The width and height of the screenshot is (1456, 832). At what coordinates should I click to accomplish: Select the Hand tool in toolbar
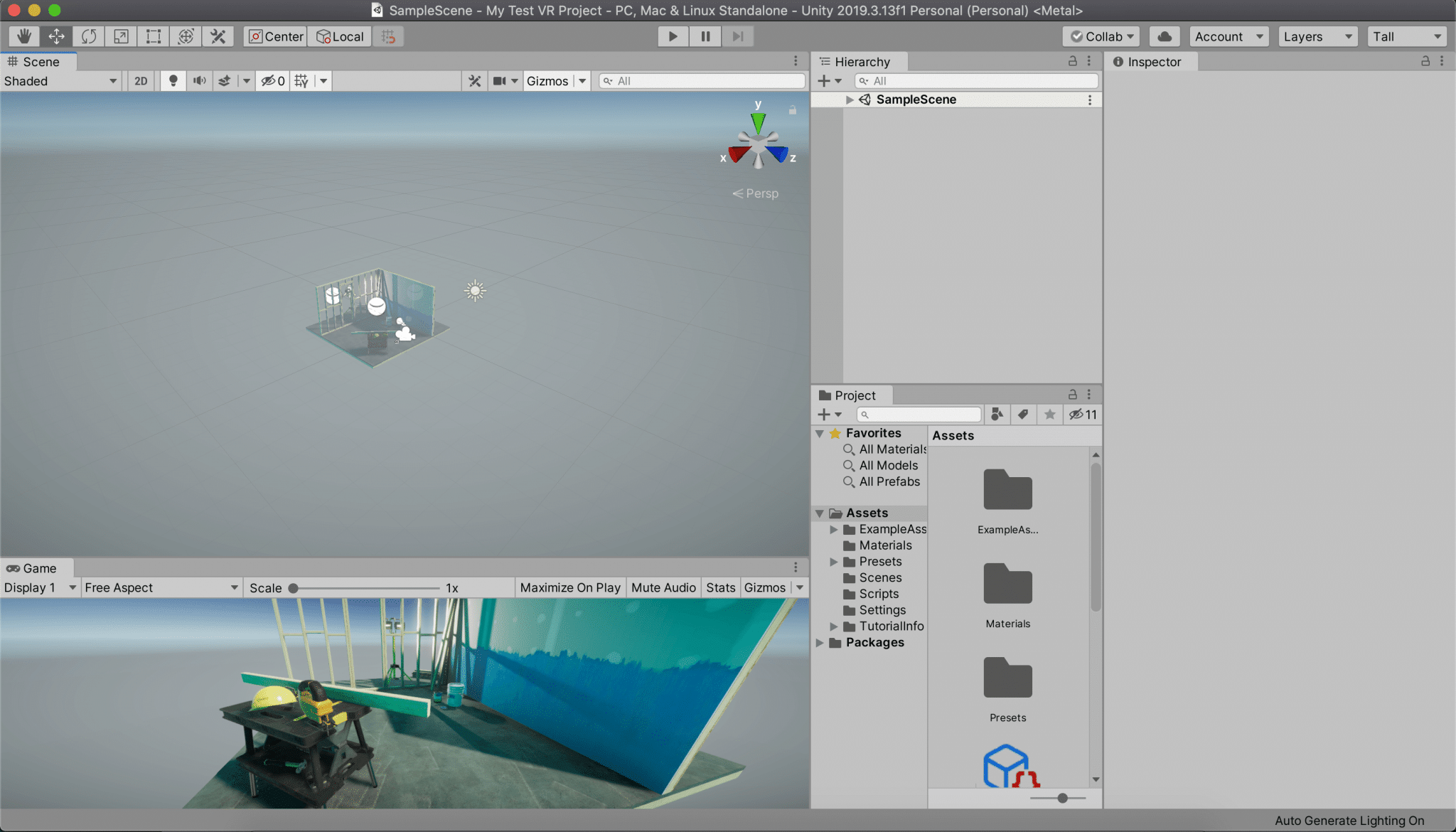point(23,36)
